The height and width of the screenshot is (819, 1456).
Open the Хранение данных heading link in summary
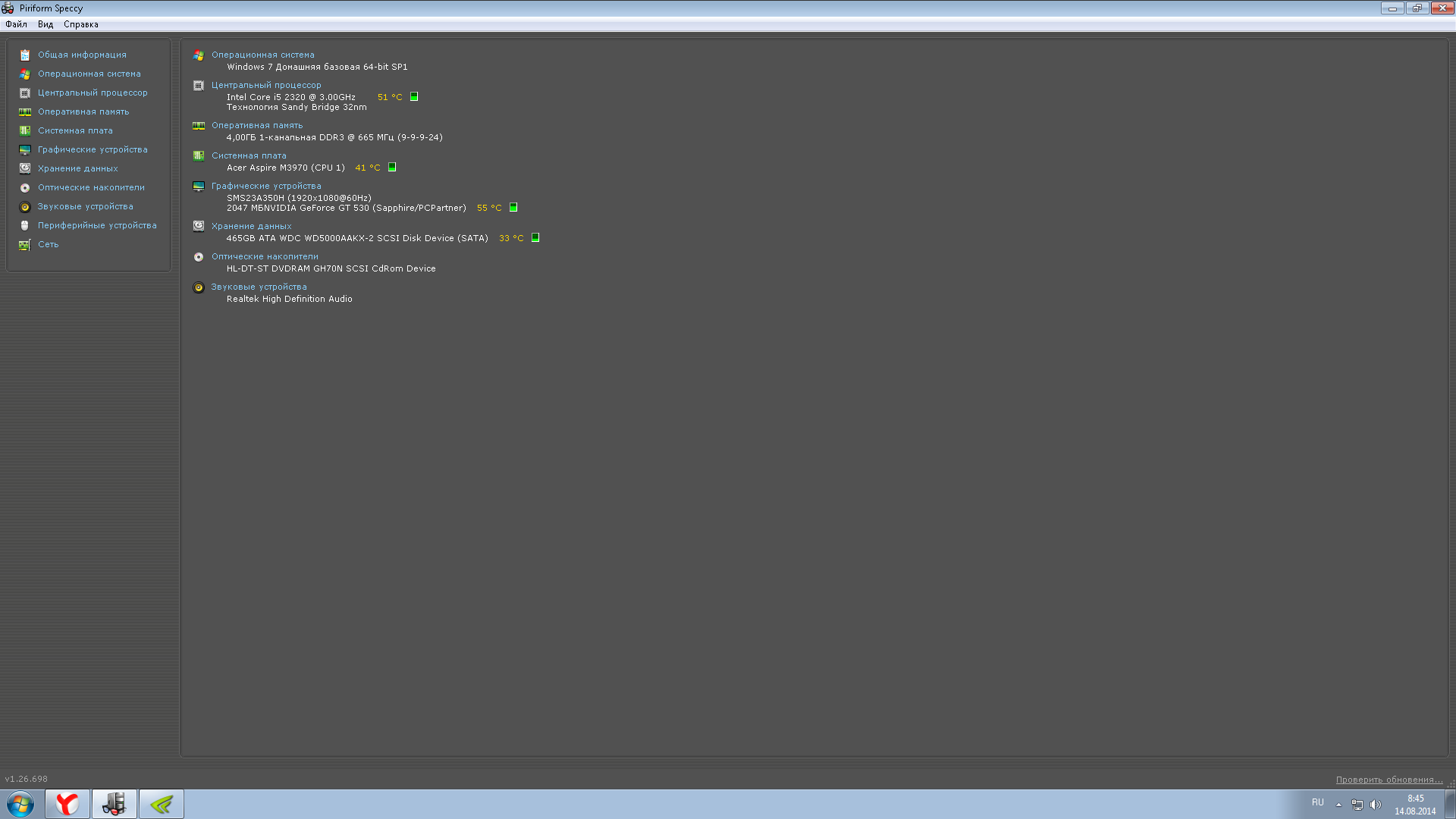(x=251, y=226)
